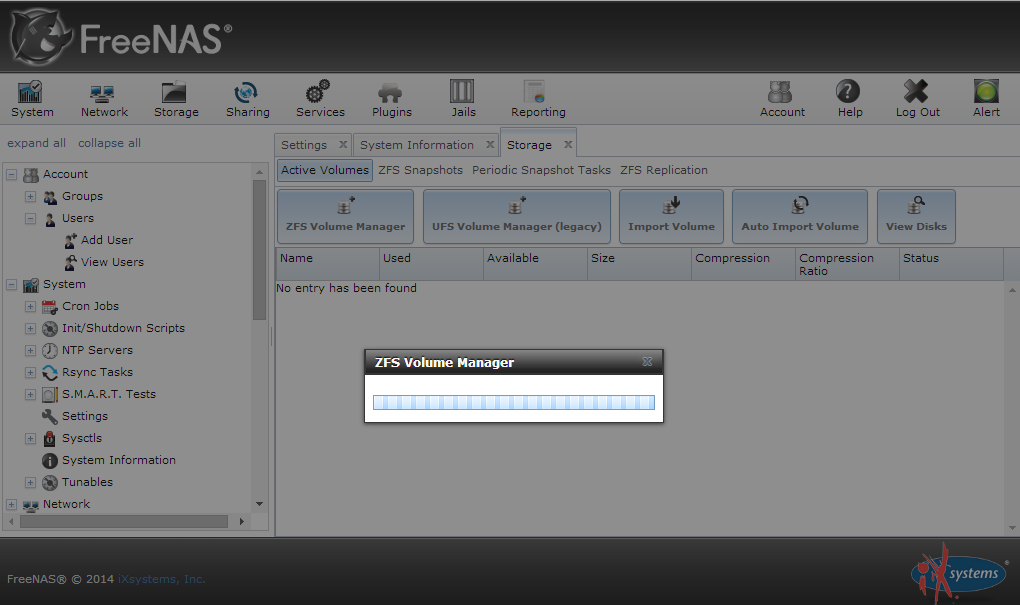Sort by the Compression Ratio column
1020x605 pixels.
(847, 264)
